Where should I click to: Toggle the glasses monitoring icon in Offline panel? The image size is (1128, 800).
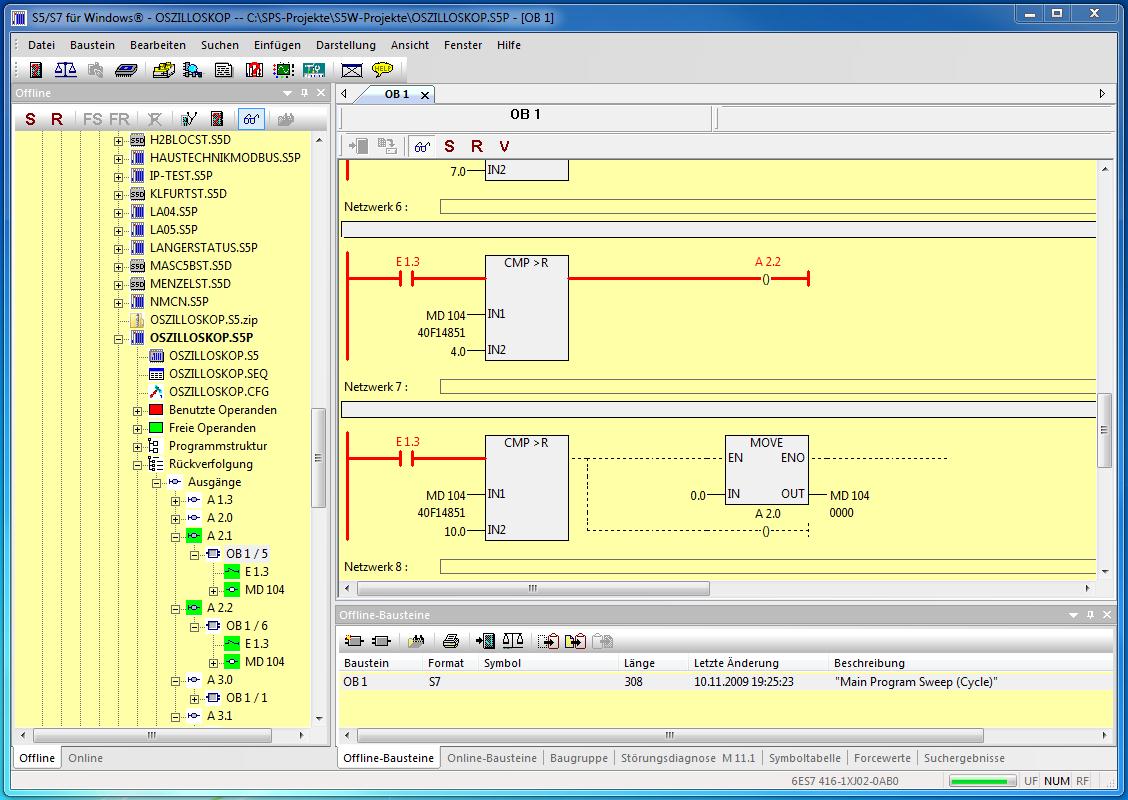tap(251, 118)
